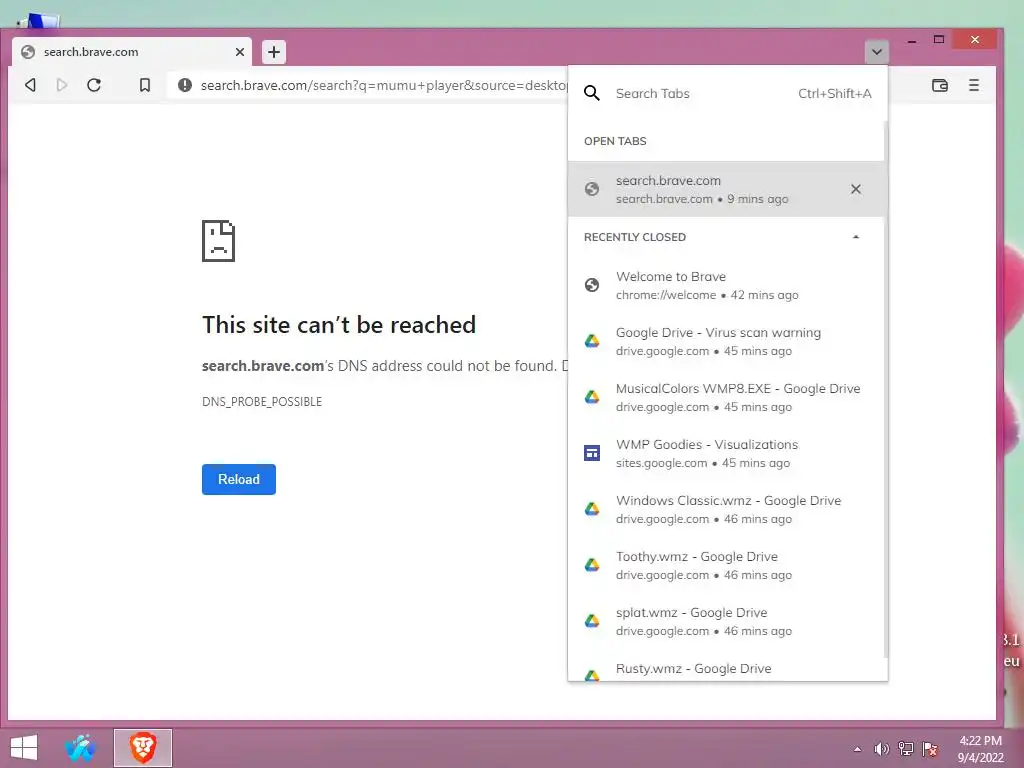Close the open search.brave.com tab from list
The image size is (1024, 768).
click(856, 189)
